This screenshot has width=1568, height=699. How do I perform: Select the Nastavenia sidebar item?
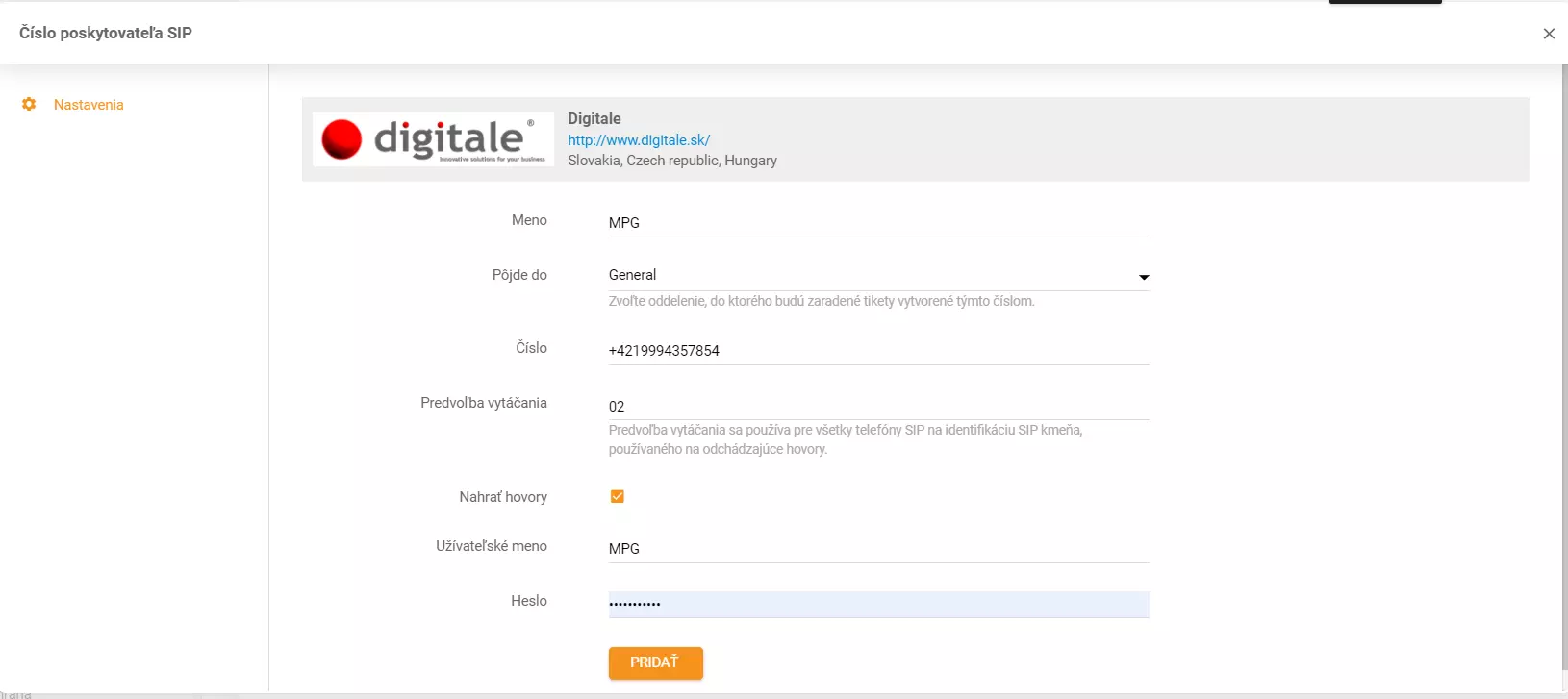click(89, 105)
